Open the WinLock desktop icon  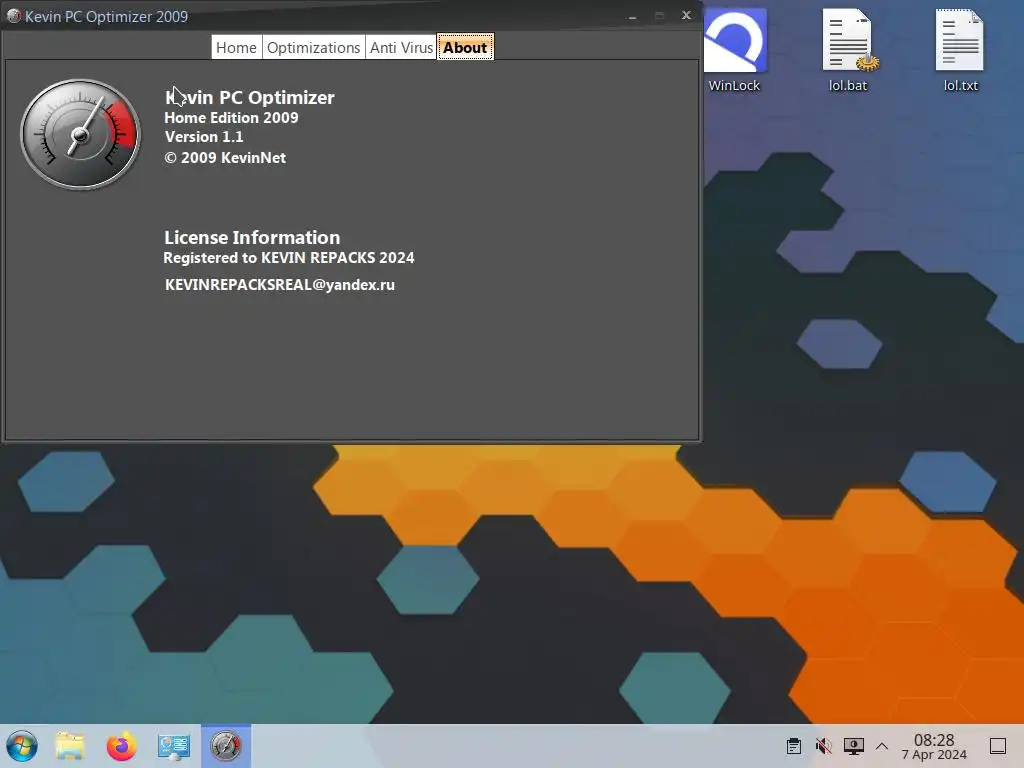pos(735,50)
